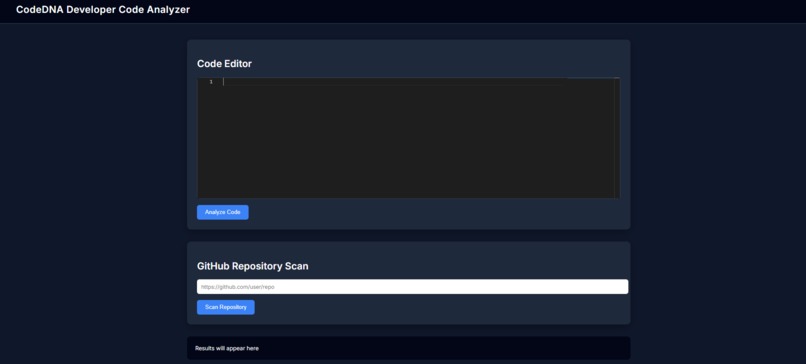The height and width of the screenshot is (364, 806).
Task: Click inside the code editor text area
Action: click(x=409, y=138)
